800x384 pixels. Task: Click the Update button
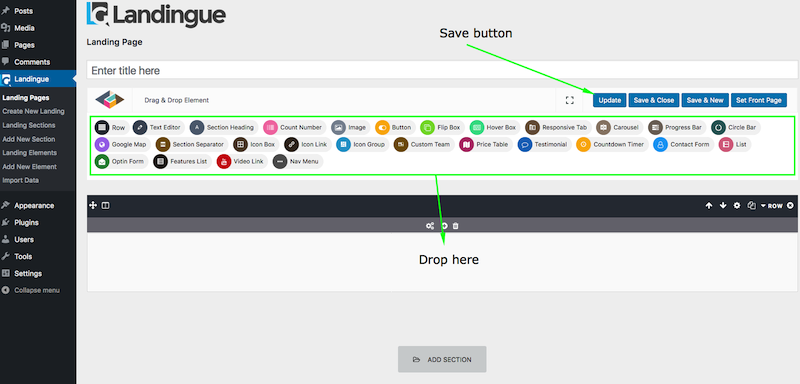[609, 100]
